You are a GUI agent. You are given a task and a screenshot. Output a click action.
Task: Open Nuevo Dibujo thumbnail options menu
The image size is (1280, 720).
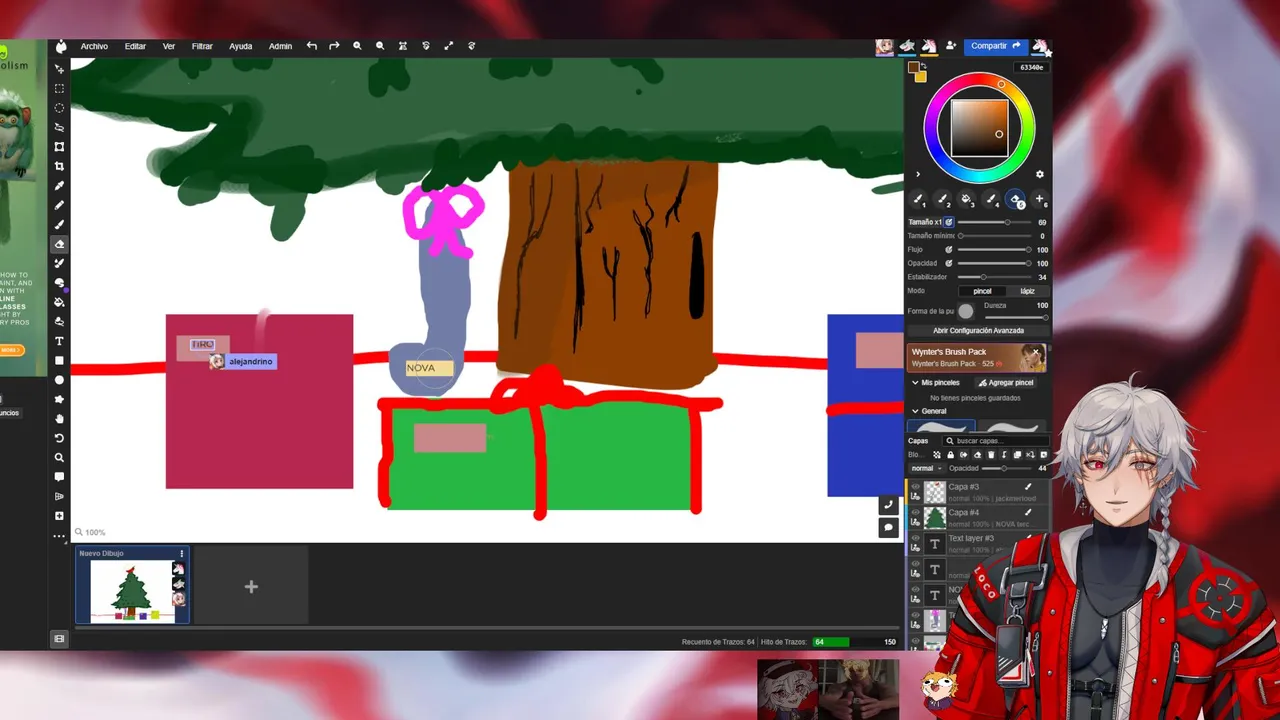181,553
